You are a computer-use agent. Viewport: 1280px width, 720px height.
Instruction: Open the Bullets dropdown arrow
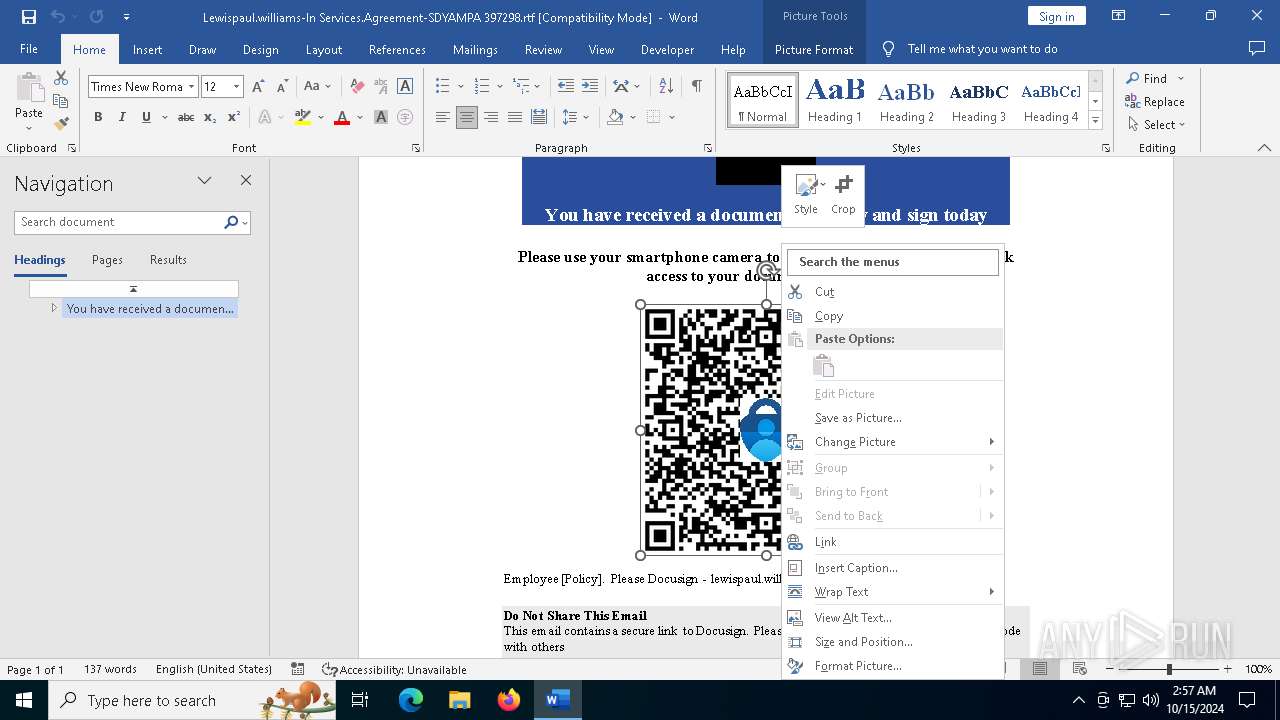point(460,86)
